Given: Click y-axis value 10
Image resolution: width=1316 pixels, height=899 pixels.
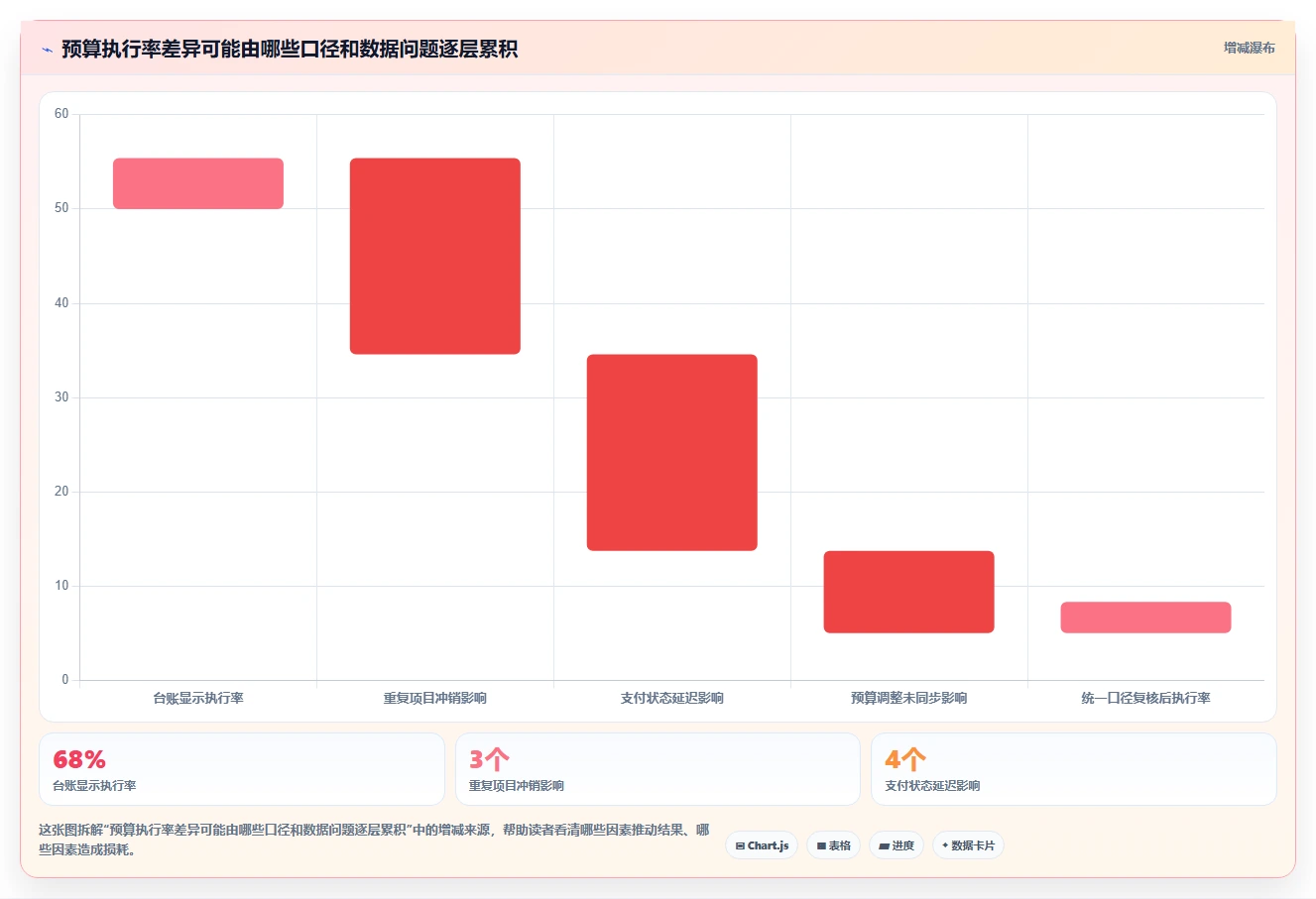Looking at the screenshot, I should pos(61,586).
